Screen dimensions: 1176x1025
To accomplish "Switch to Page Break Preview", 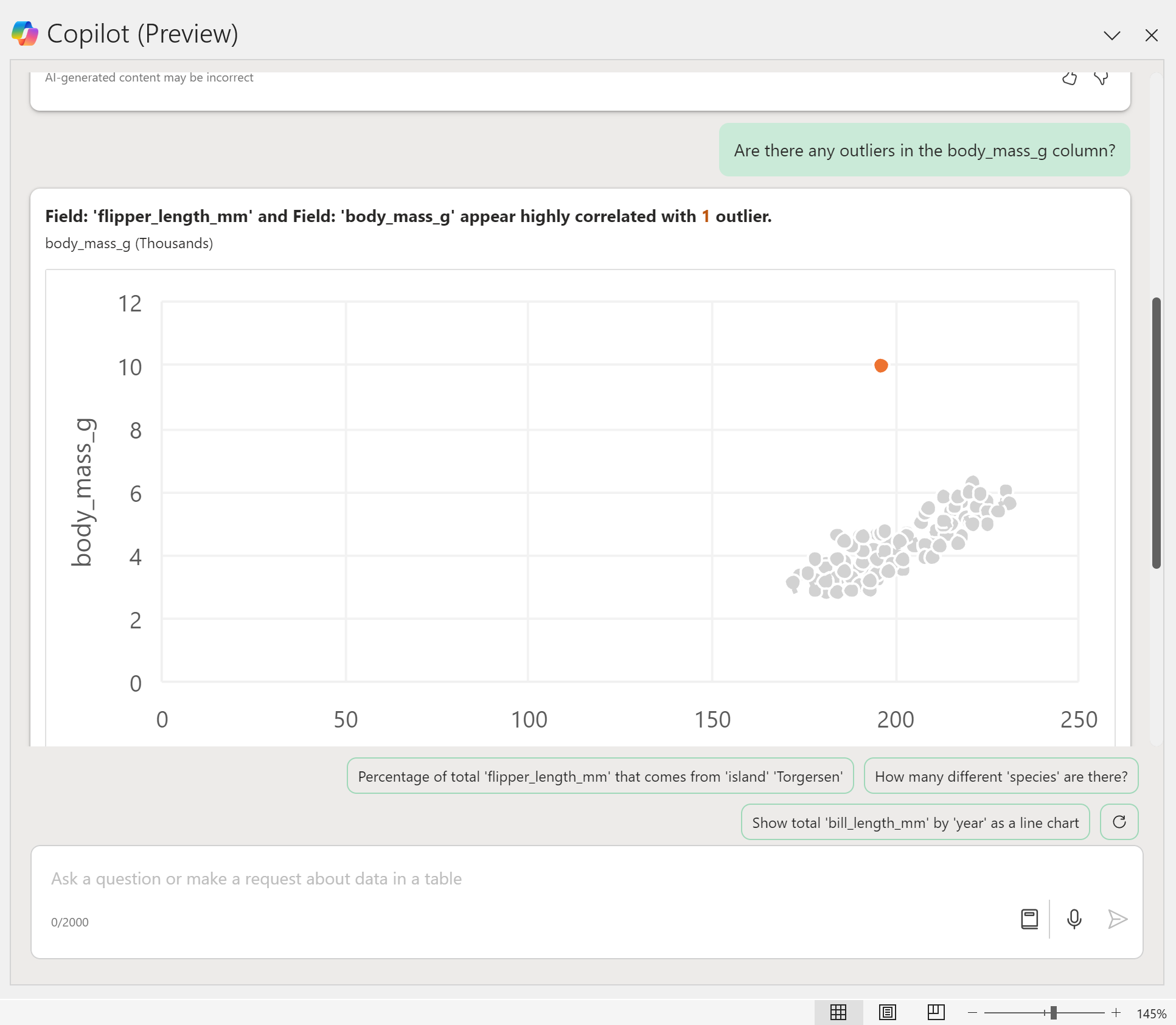I will 936,1012.
